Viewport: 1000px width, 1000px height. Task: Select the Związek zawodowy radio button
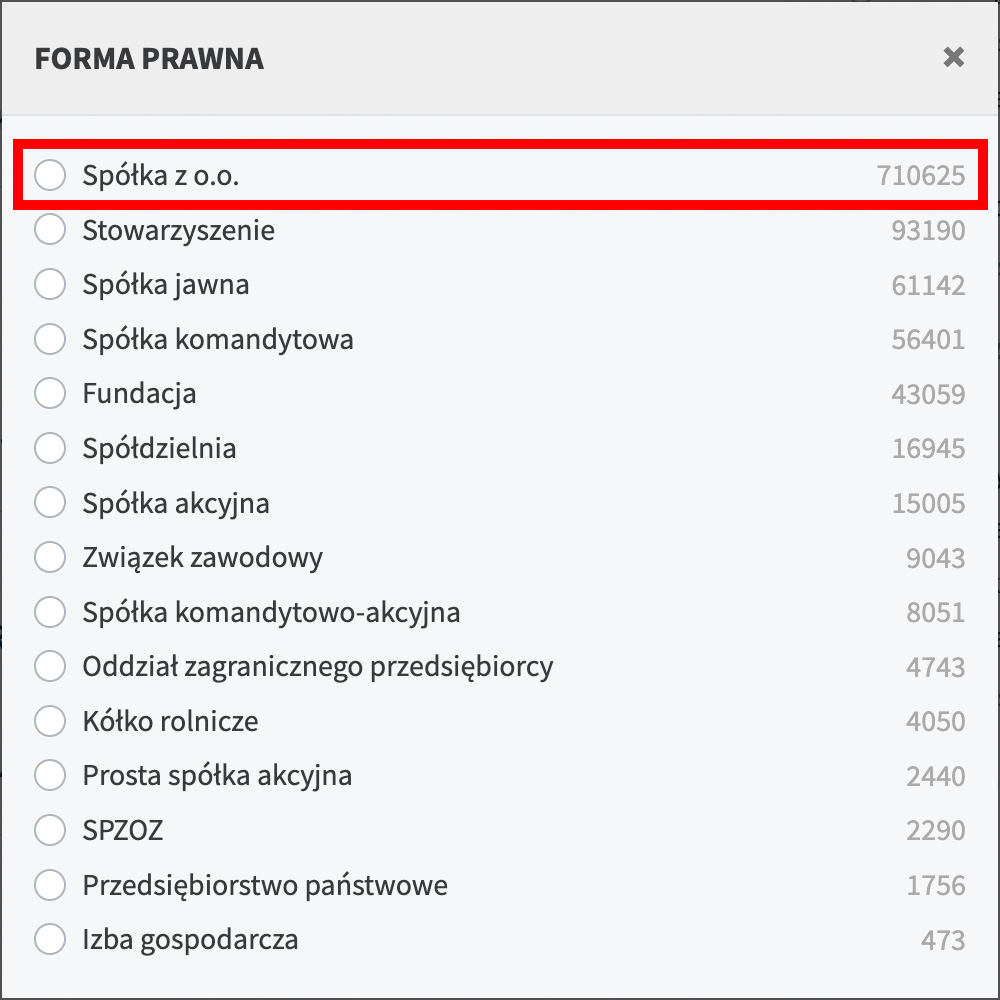tap(50, 557)
